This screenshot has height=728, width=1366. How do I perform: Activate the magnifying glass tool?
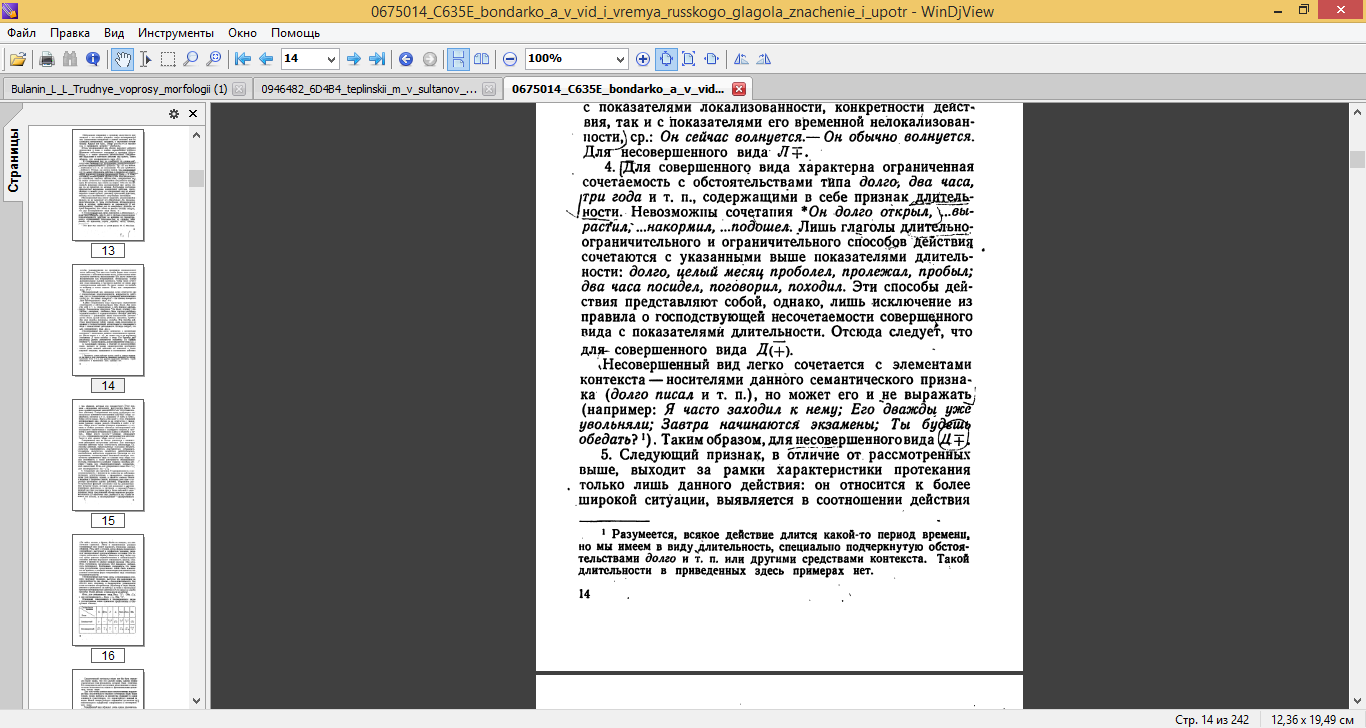[191, 59]
